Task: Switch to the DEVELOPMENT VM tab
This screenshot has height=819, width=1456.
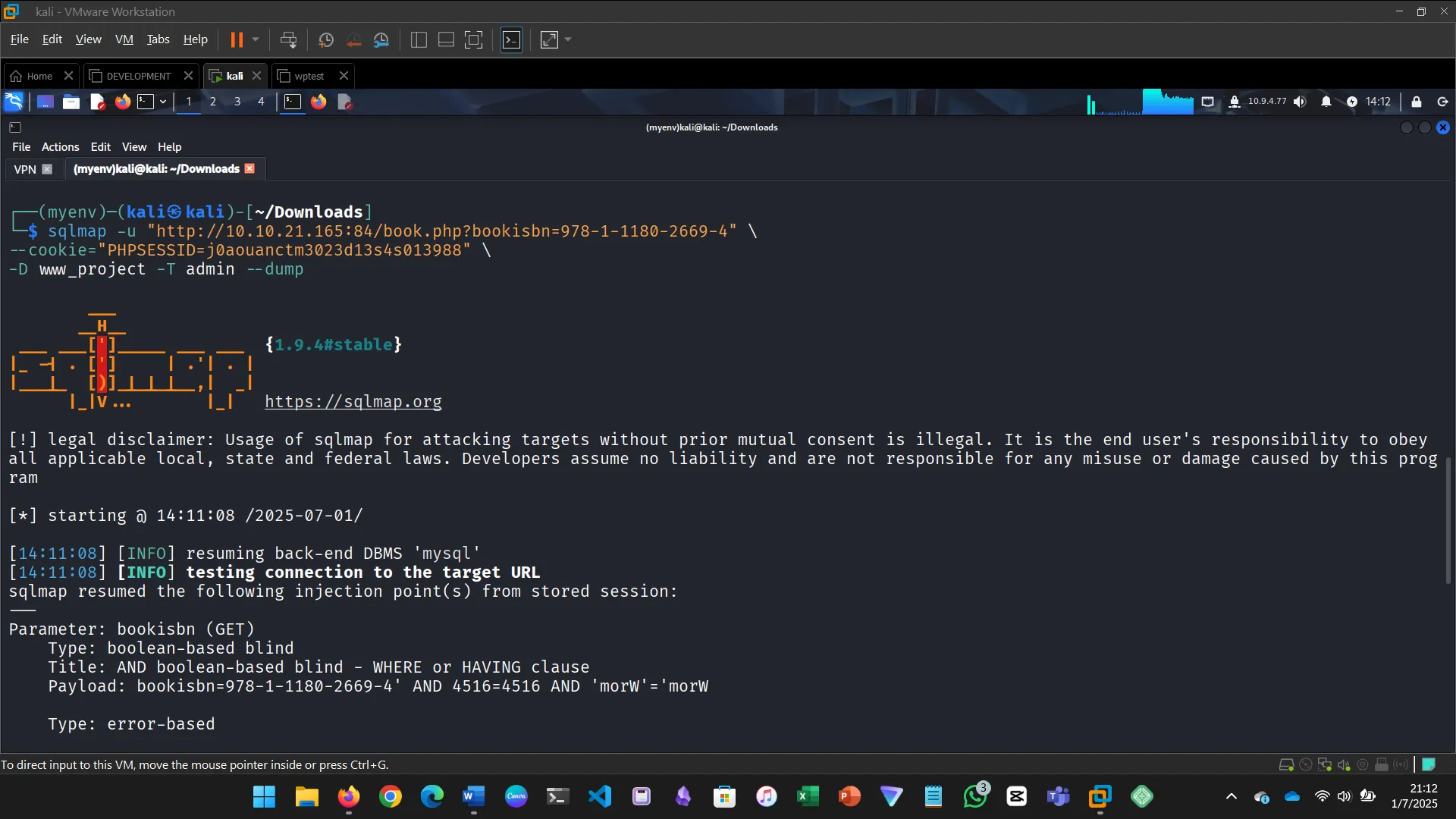Action: click(x=138, y=76)
